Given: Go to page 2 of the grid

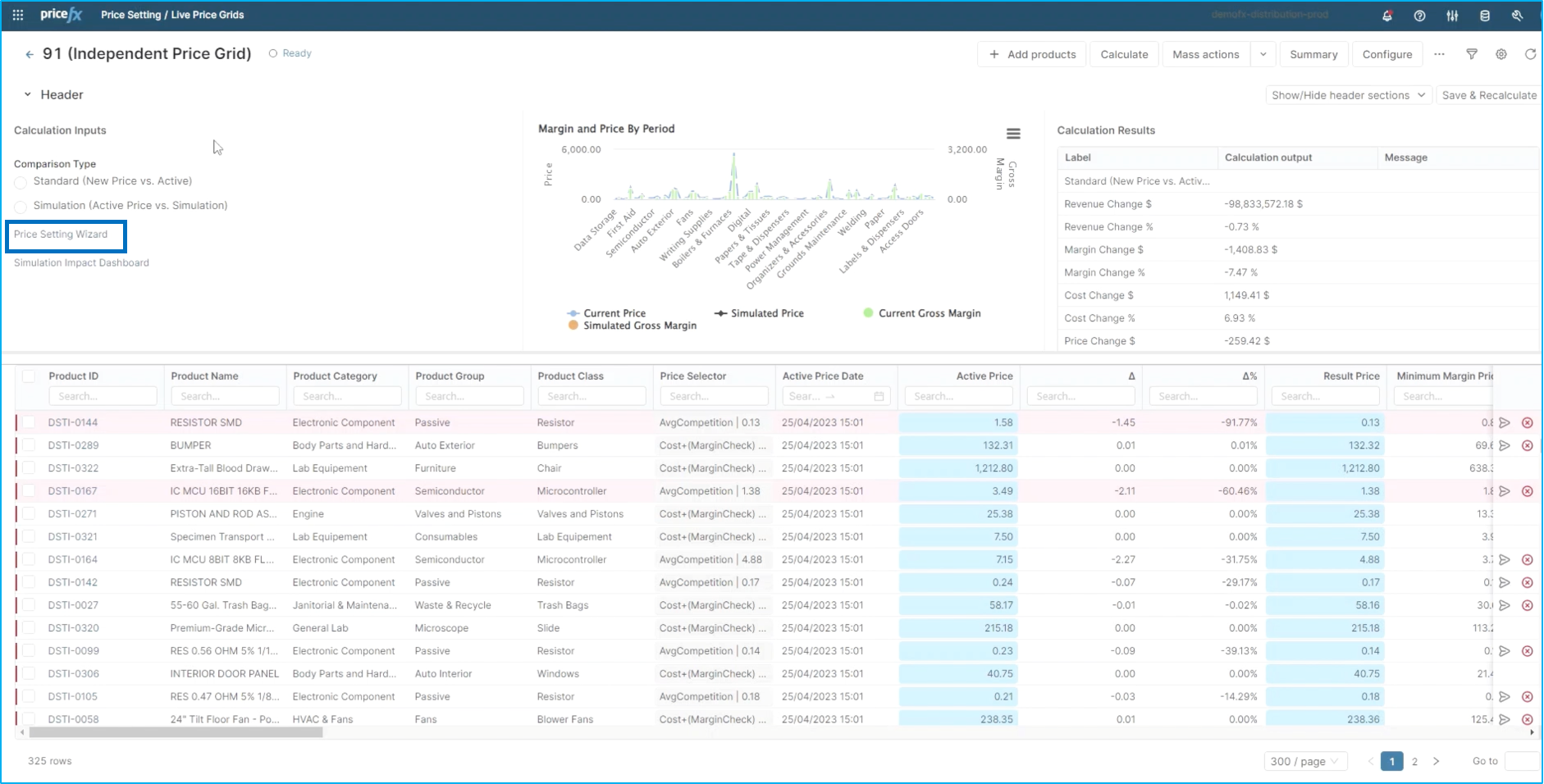Looking at the screenshot, I should pyautogui.click(x=1414, y=761).
